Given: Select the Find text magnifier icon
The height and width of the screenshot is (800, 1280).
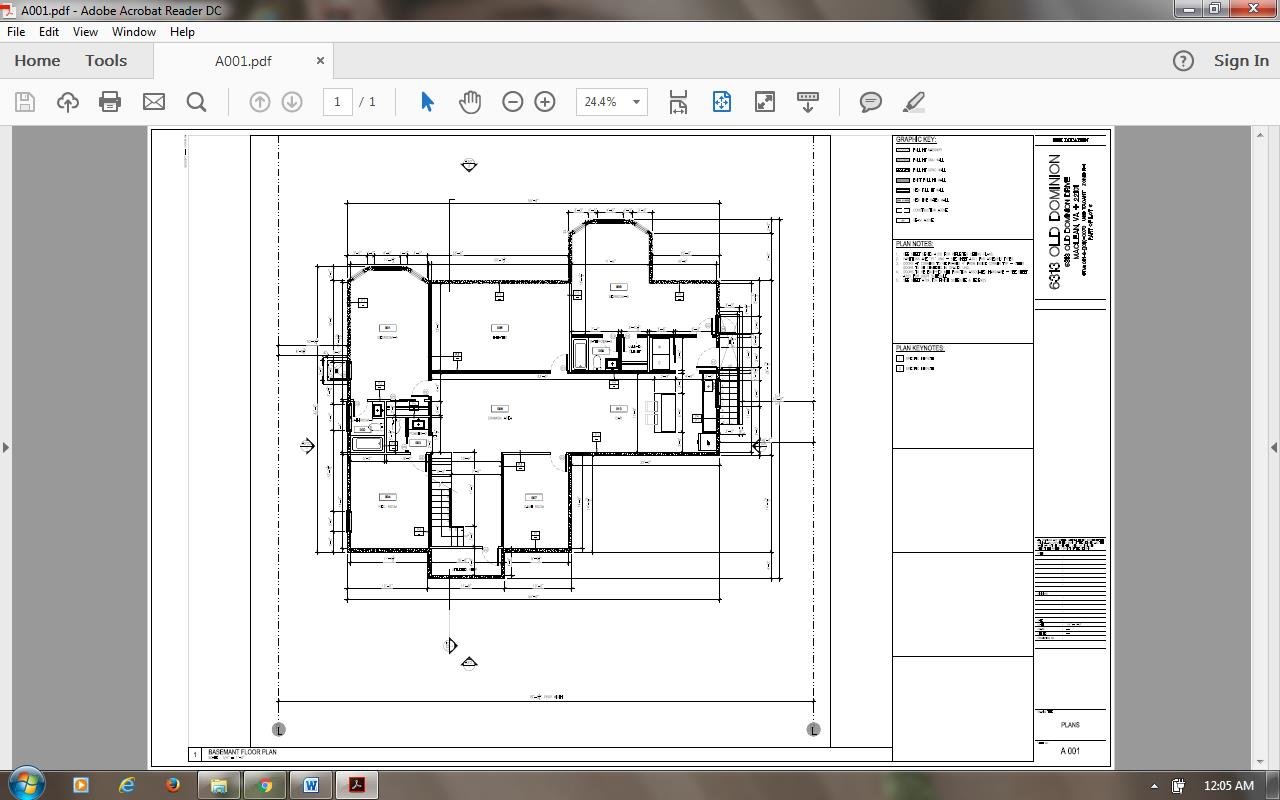Looking at the screenshot, I should click(x=196, y=101).
